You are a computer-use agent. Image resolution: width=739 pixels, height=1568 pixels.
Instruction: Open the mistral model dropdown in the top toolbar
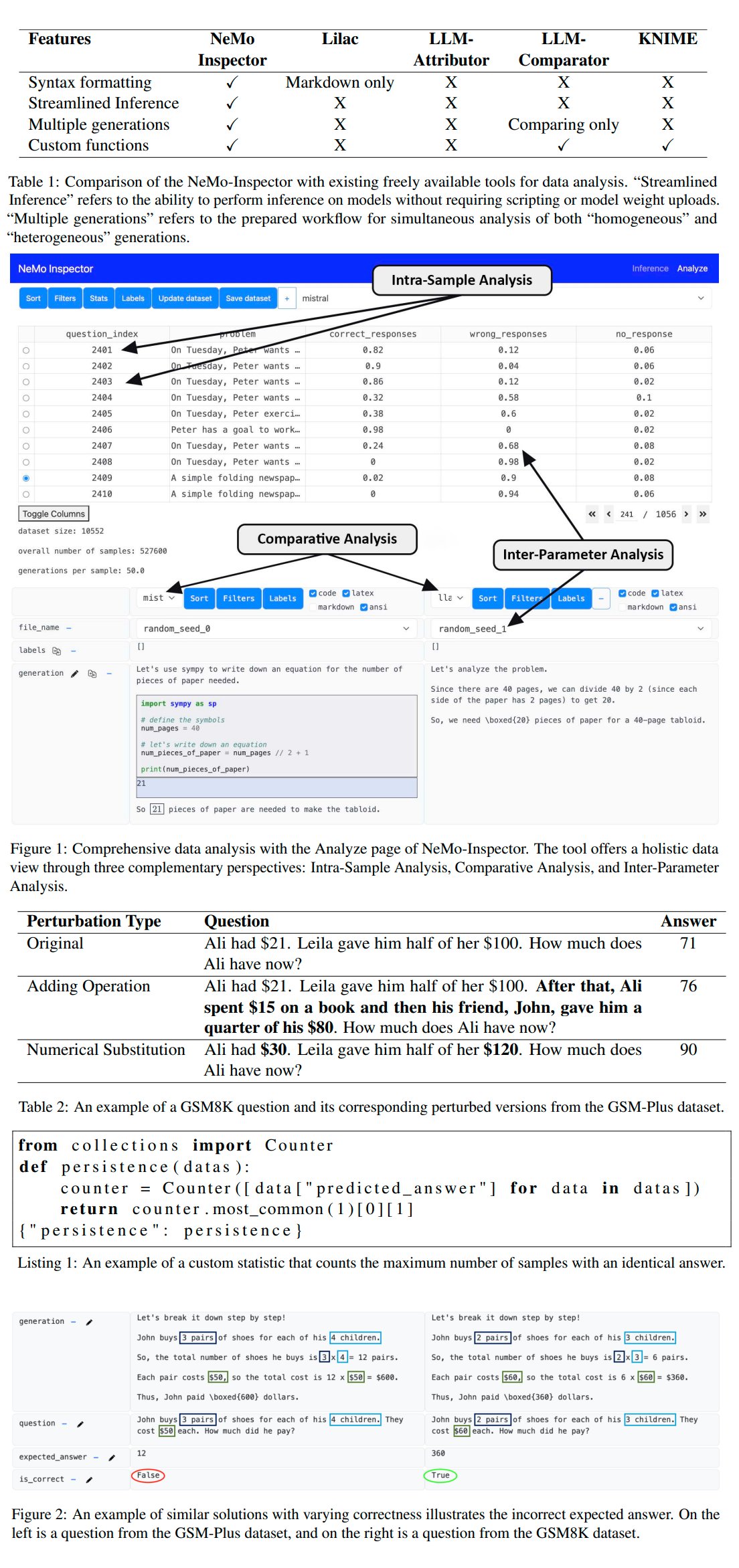tap(503, 298)
